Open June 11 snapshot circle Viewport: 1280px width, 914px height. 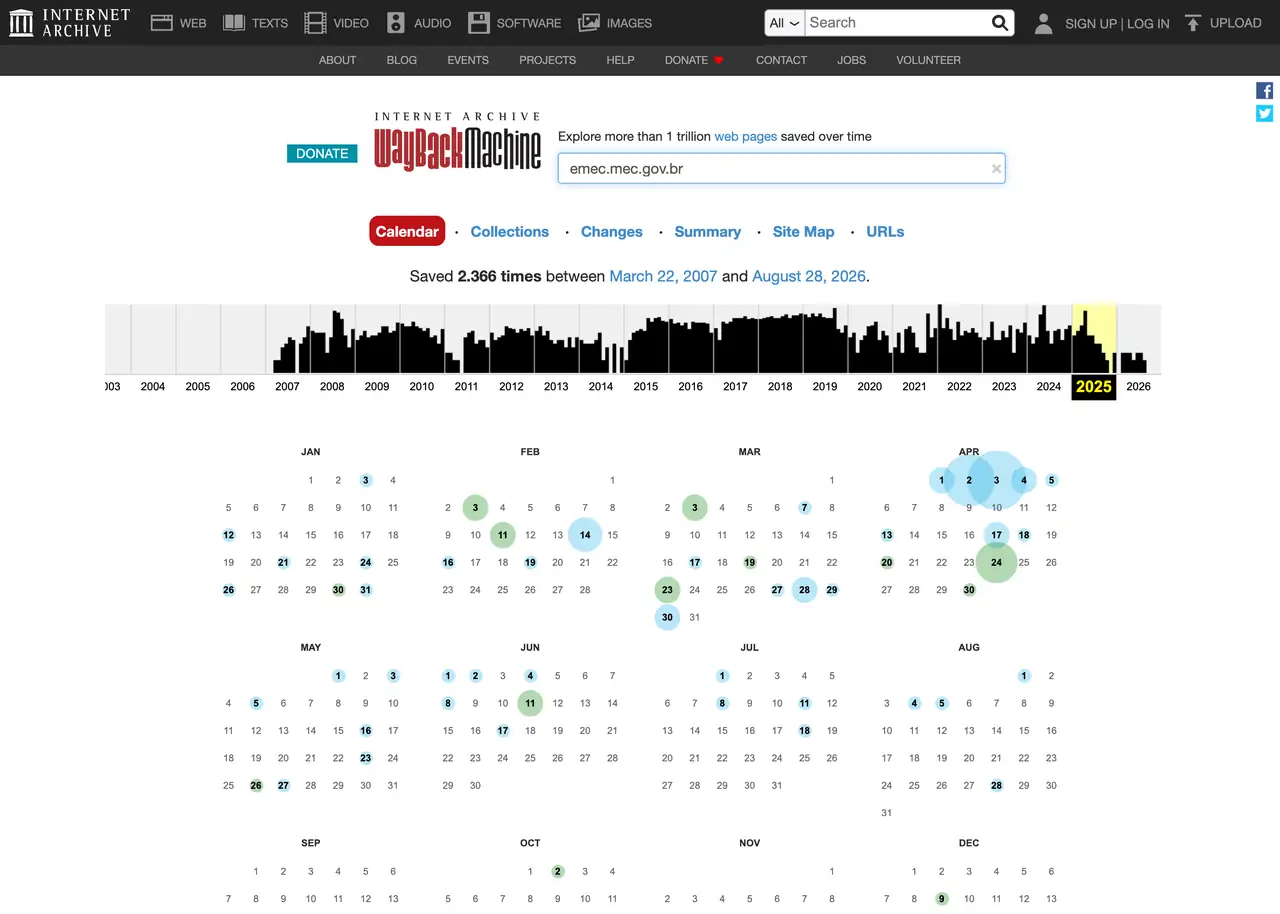click(x=530, y=703)
